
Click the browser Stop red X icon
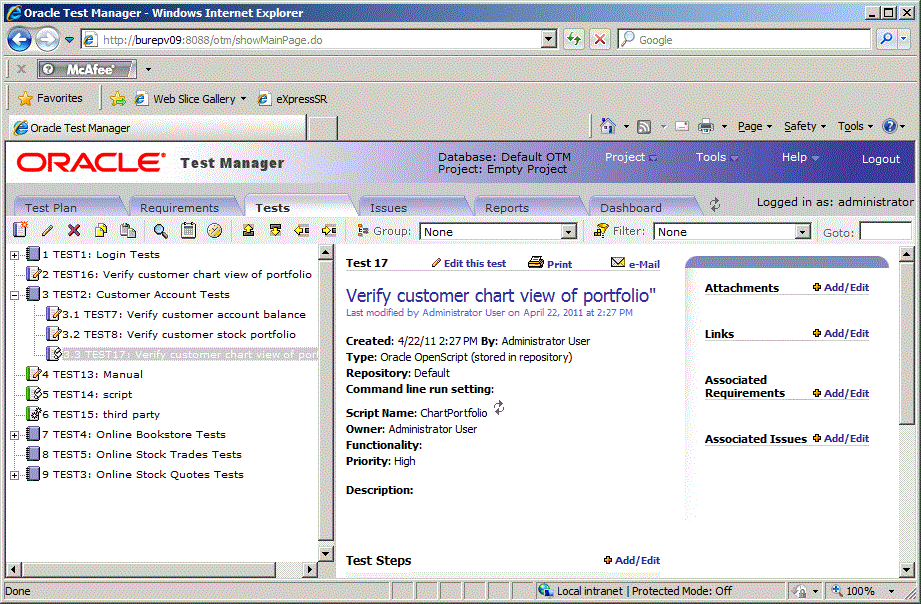tap(600, 39)
